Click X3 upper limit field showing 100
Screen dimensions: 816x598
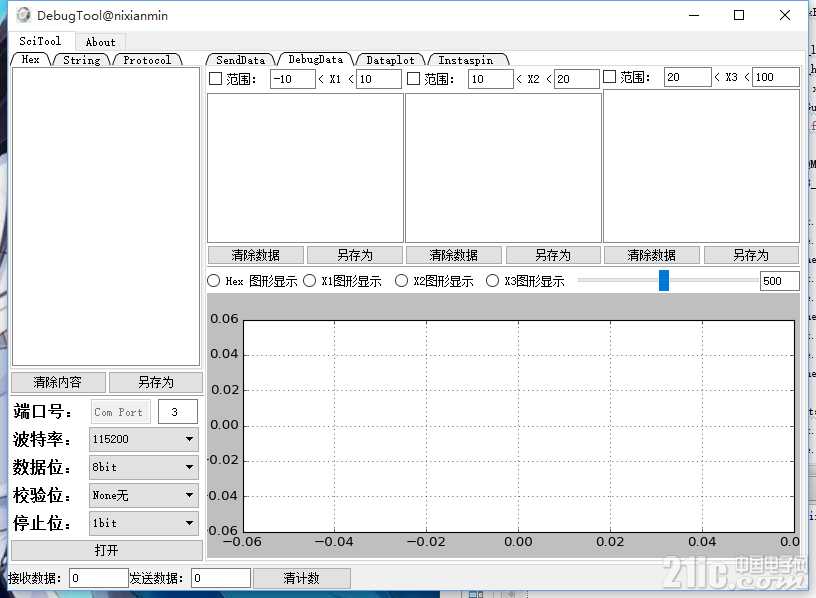[x=775, y=77]
